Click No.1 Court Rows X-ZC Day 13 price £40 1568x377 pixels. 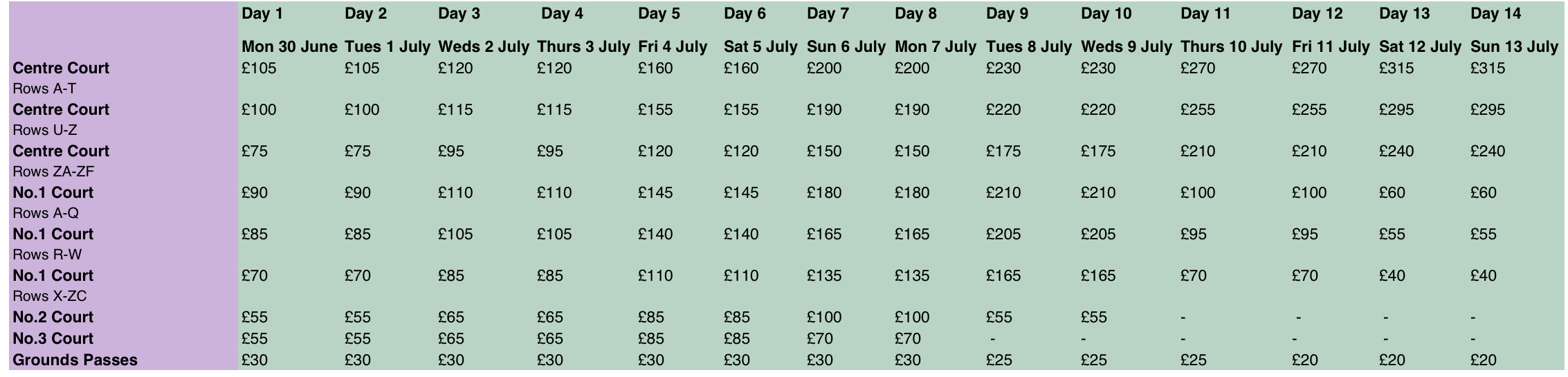[1392, 276]
